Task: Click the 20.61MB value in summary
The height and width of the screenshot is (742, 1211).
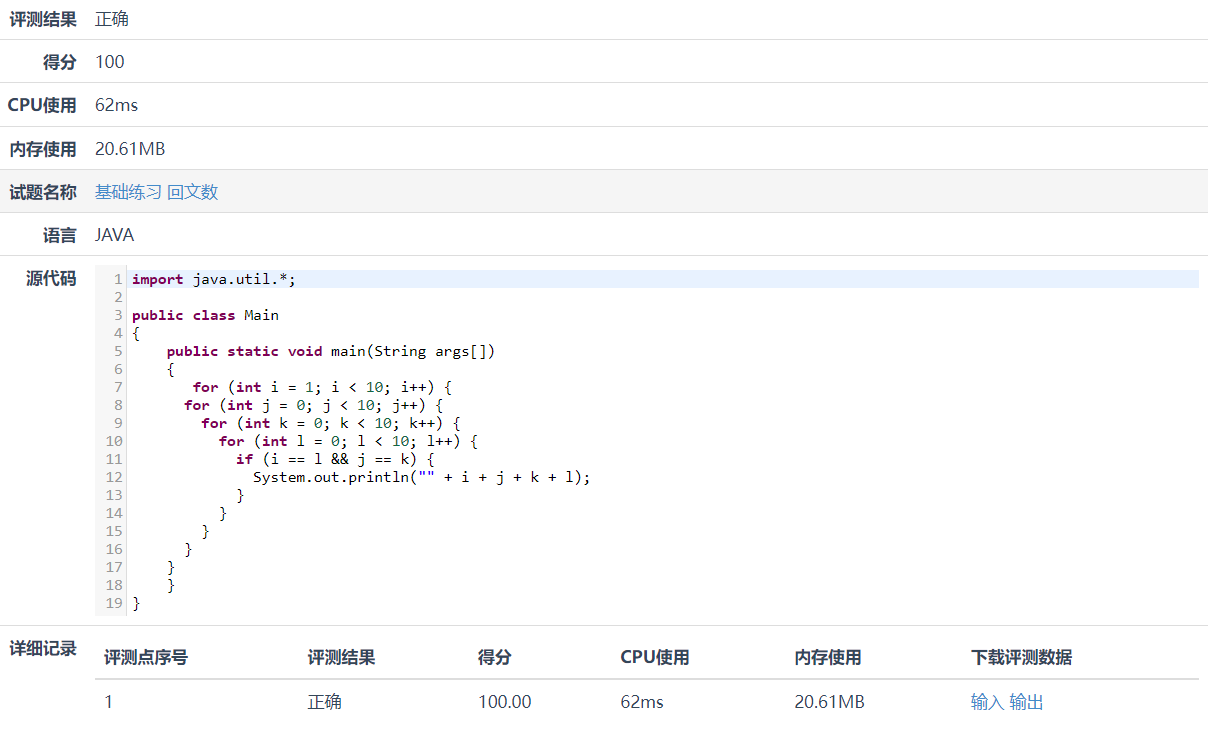Action: (130, 149)
